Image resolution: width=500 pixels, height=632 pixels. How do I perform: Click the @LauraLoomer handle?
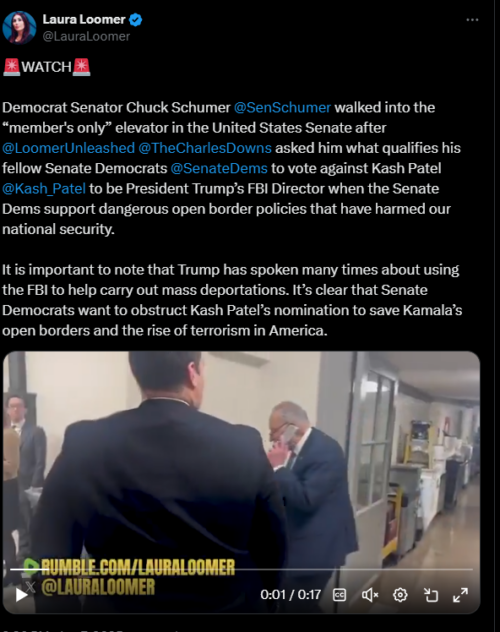86,36
